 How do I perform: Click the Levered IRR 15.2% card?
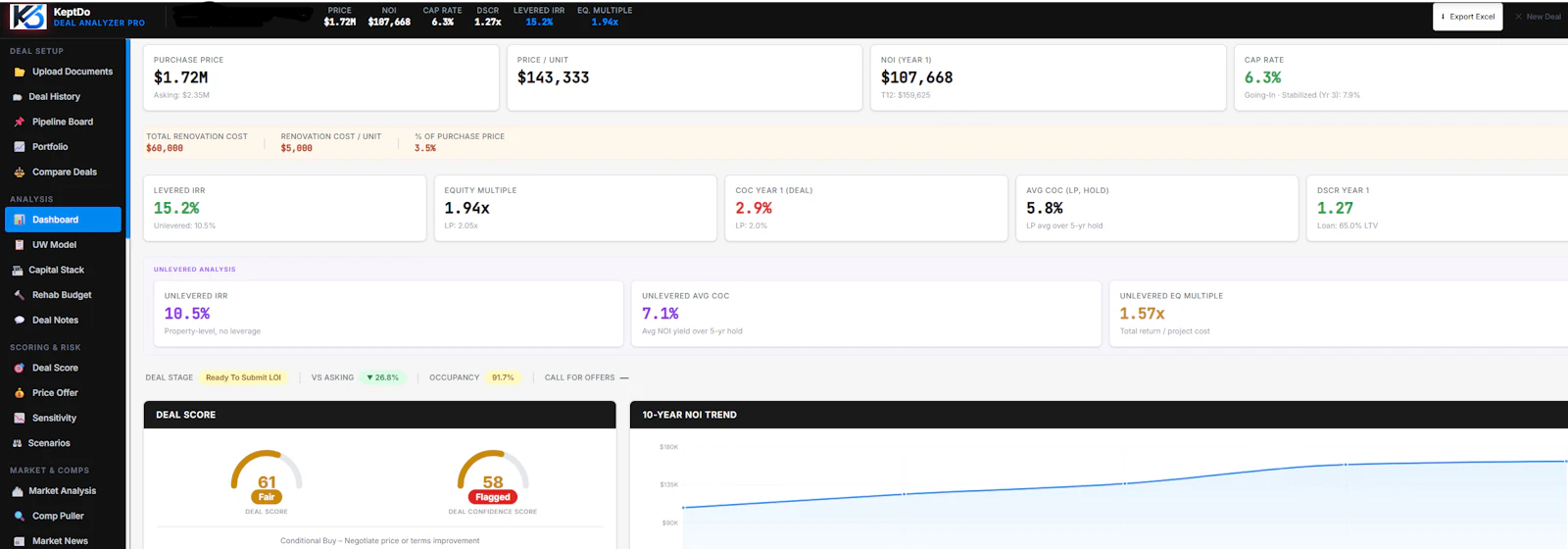(285, 208)
